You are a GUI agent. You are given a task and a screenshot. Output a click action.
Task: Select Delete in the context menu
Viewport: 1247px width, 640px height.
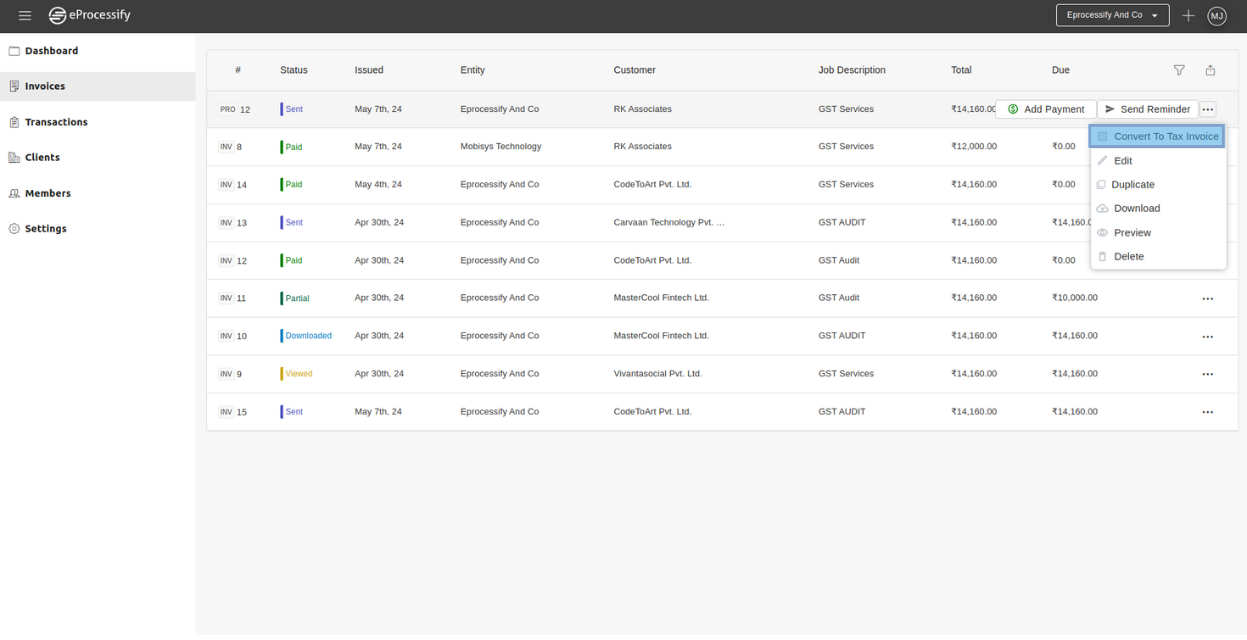(x=1128, y=257)
